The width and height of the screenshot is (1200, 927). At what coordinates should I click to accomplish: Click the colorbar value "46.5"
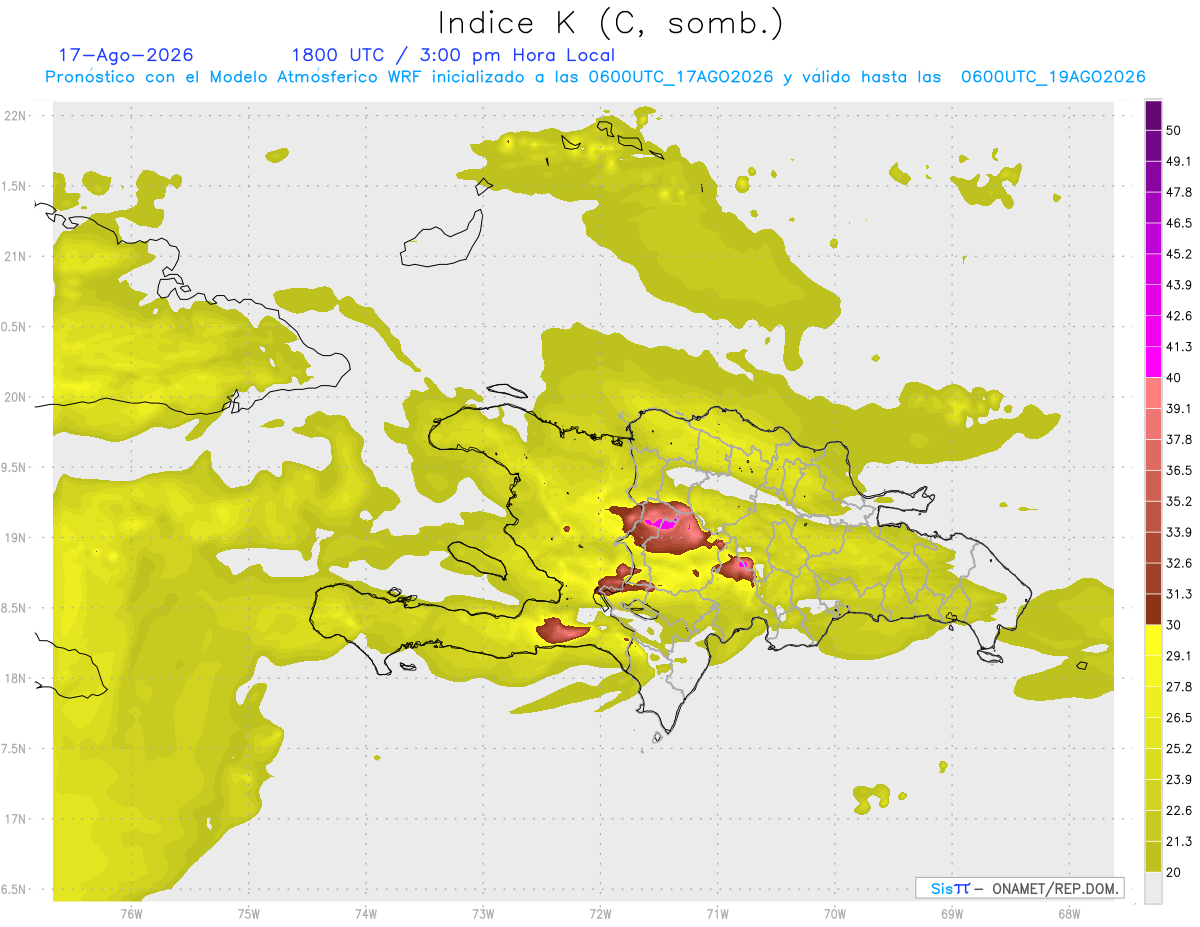click(x=1179, y=223)
